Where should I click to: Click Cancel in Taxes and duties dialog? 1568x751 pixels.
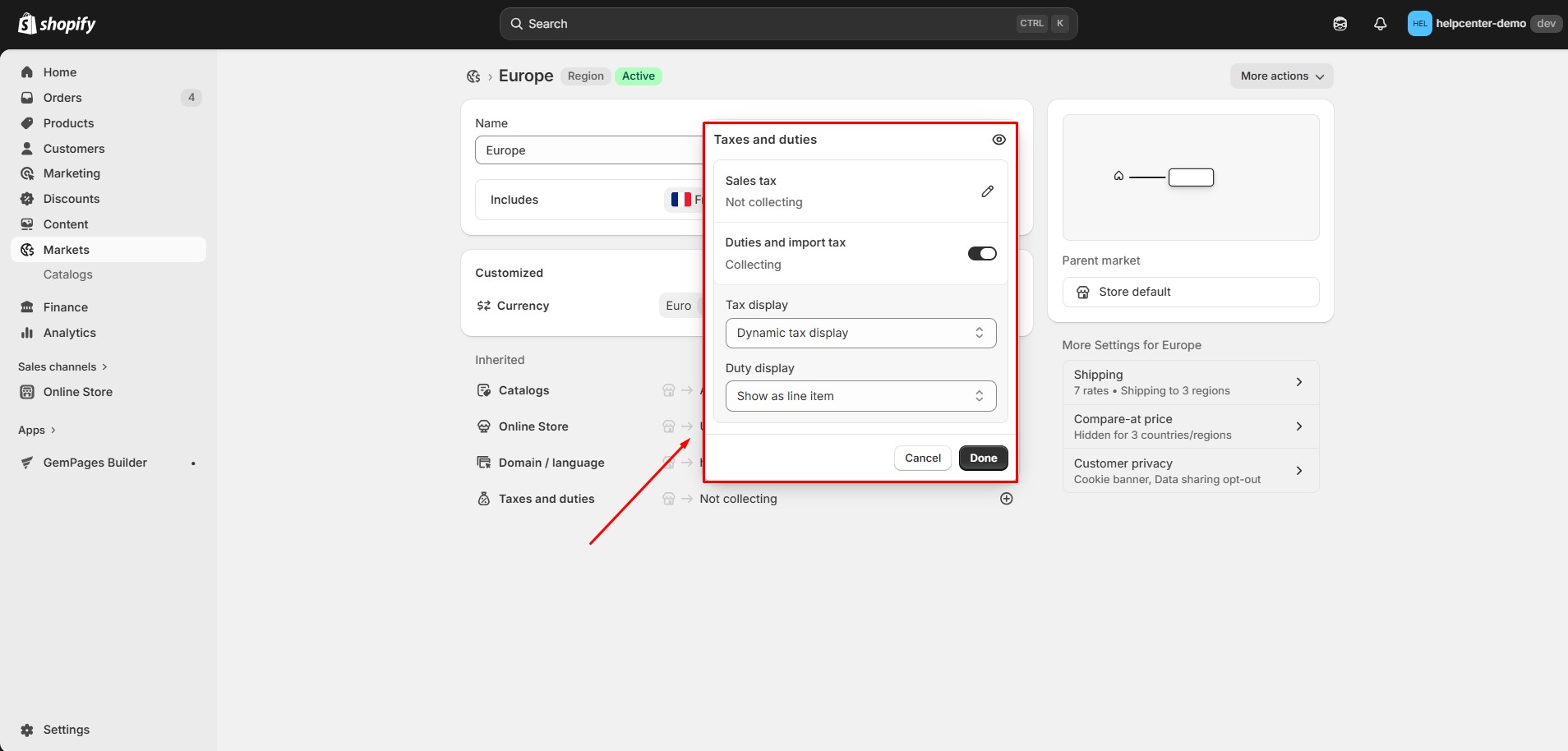coord(922,458)
